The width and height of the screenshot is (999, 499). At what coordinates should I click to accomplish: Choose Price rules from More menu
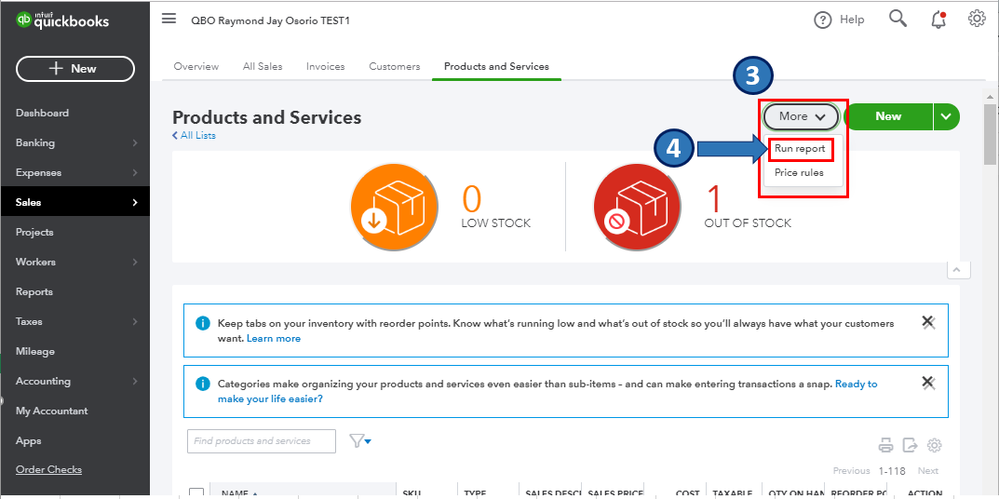tap(799, 173)
